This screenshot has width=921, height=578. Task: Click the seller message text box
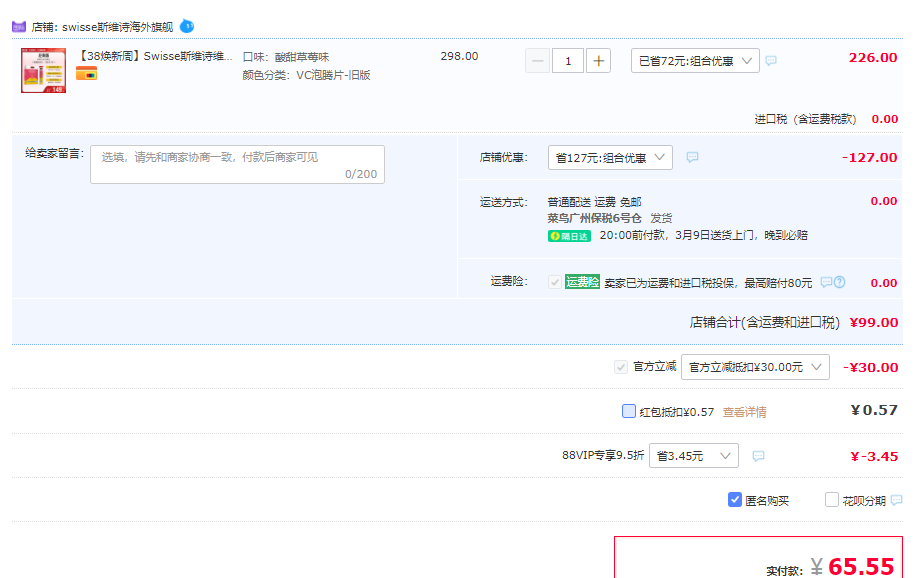(x=237, y=164)
